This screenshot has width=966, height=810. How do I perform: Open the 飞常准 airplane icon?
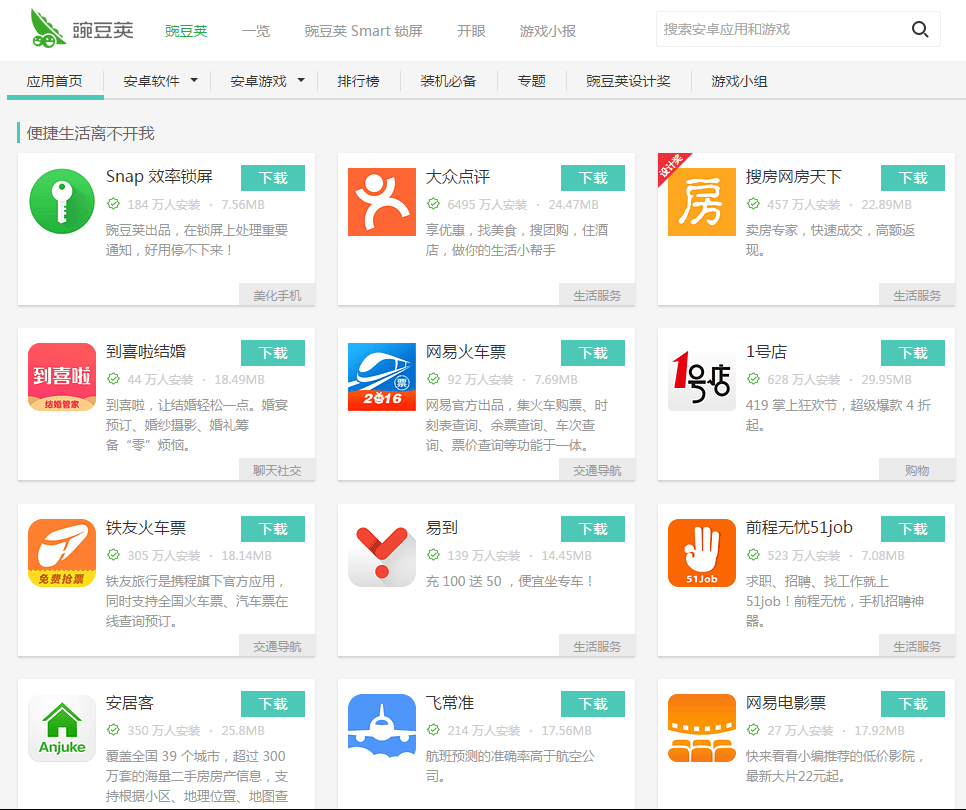[382, 728]
